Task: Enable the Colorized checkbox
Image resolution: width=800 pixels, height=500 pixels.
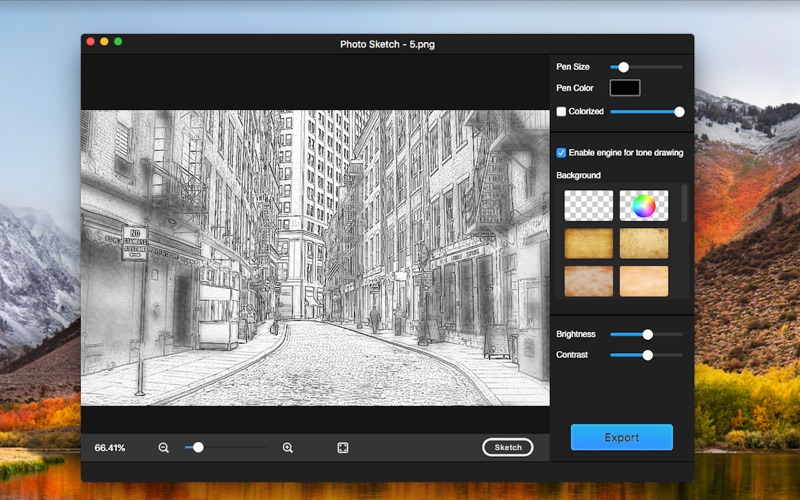Action: (x=561, y=112)
